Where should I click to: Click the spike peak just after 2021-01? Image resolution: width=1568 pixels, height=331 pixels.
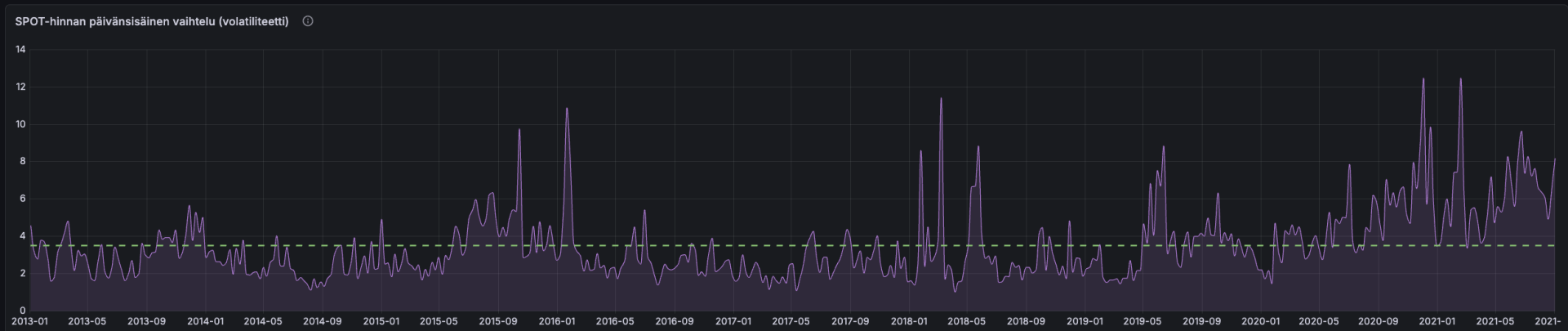pos(1460,79)
